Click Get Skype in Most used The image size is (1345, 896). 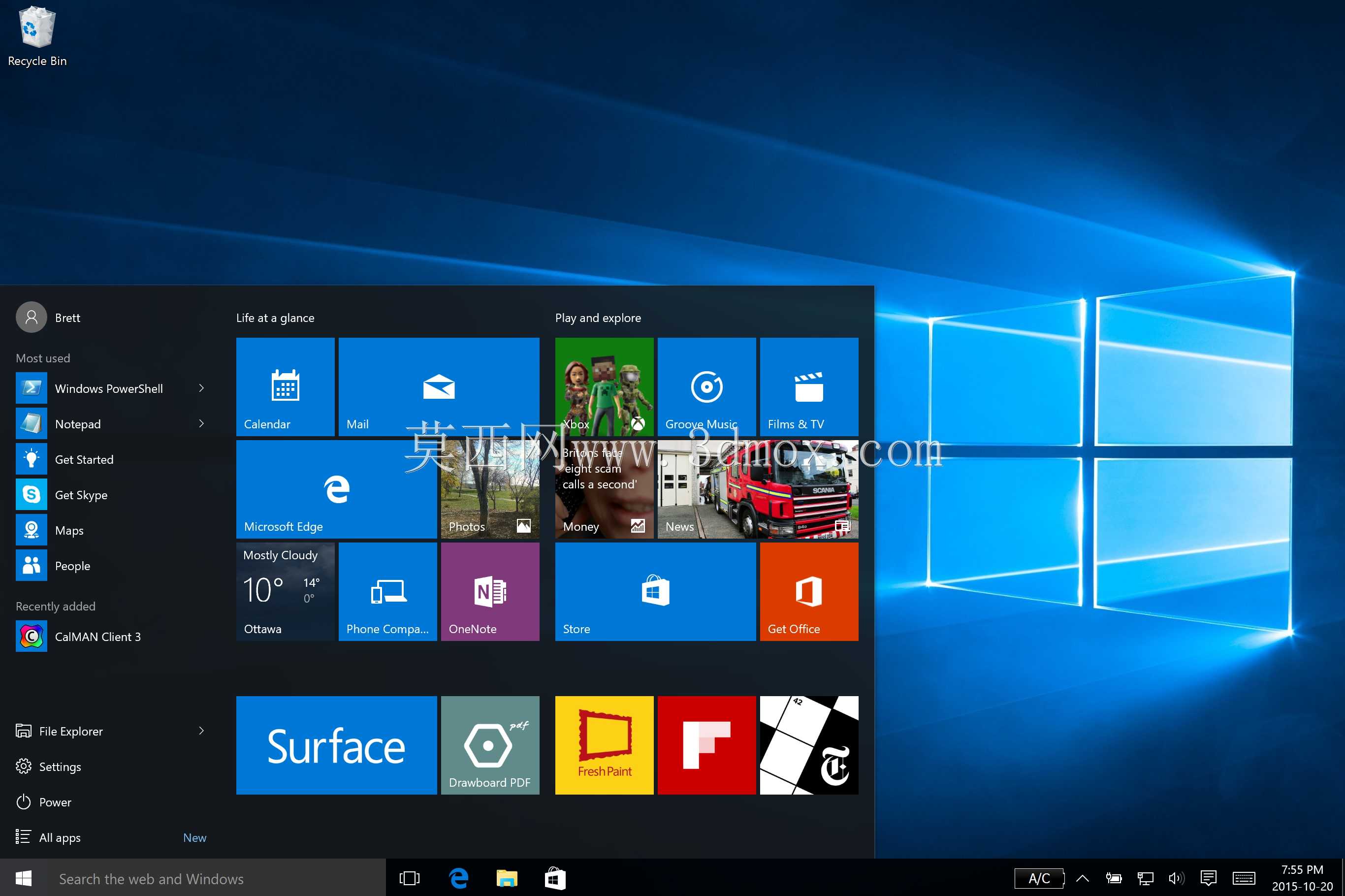click(111, 495)
